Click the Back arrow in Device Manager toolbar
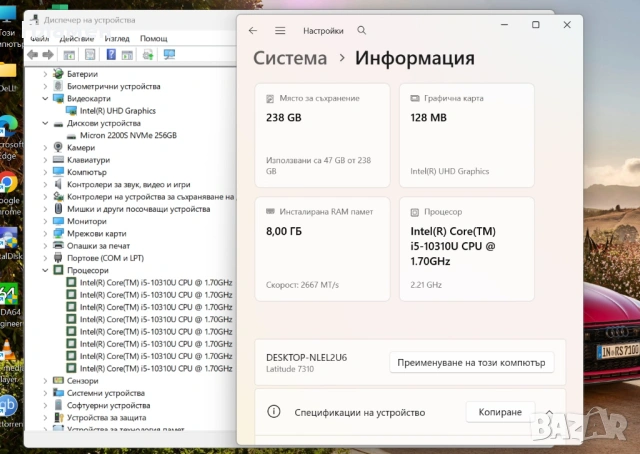 point(33,54)
